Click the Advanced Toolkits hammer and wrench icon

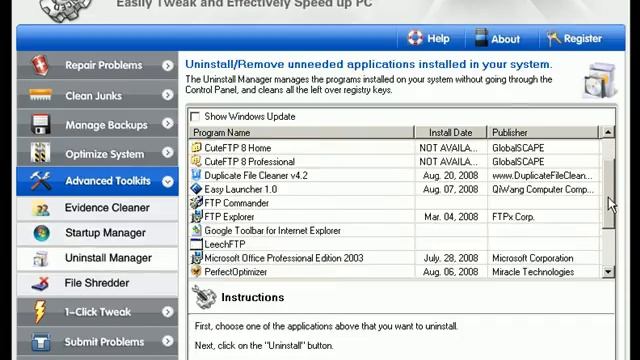tap(40, 181)
